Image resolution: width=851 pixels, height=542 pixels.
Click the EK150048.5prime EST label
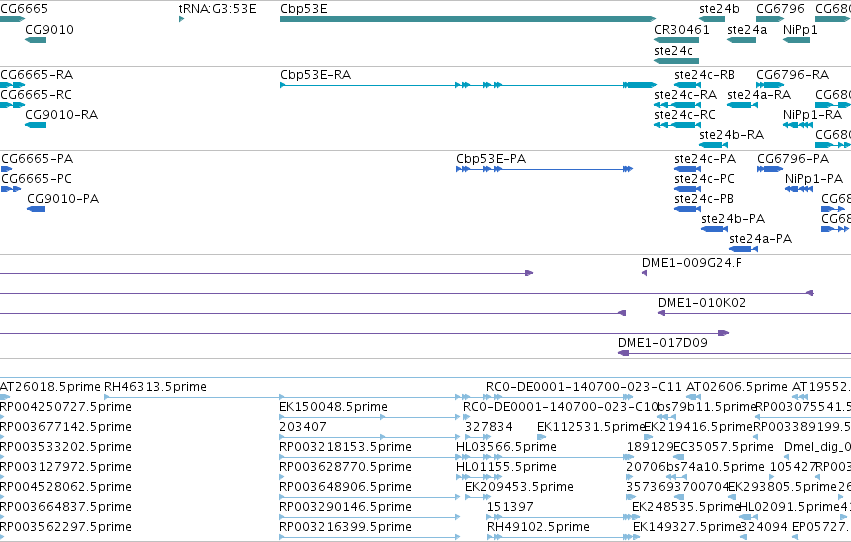[333, 406]
